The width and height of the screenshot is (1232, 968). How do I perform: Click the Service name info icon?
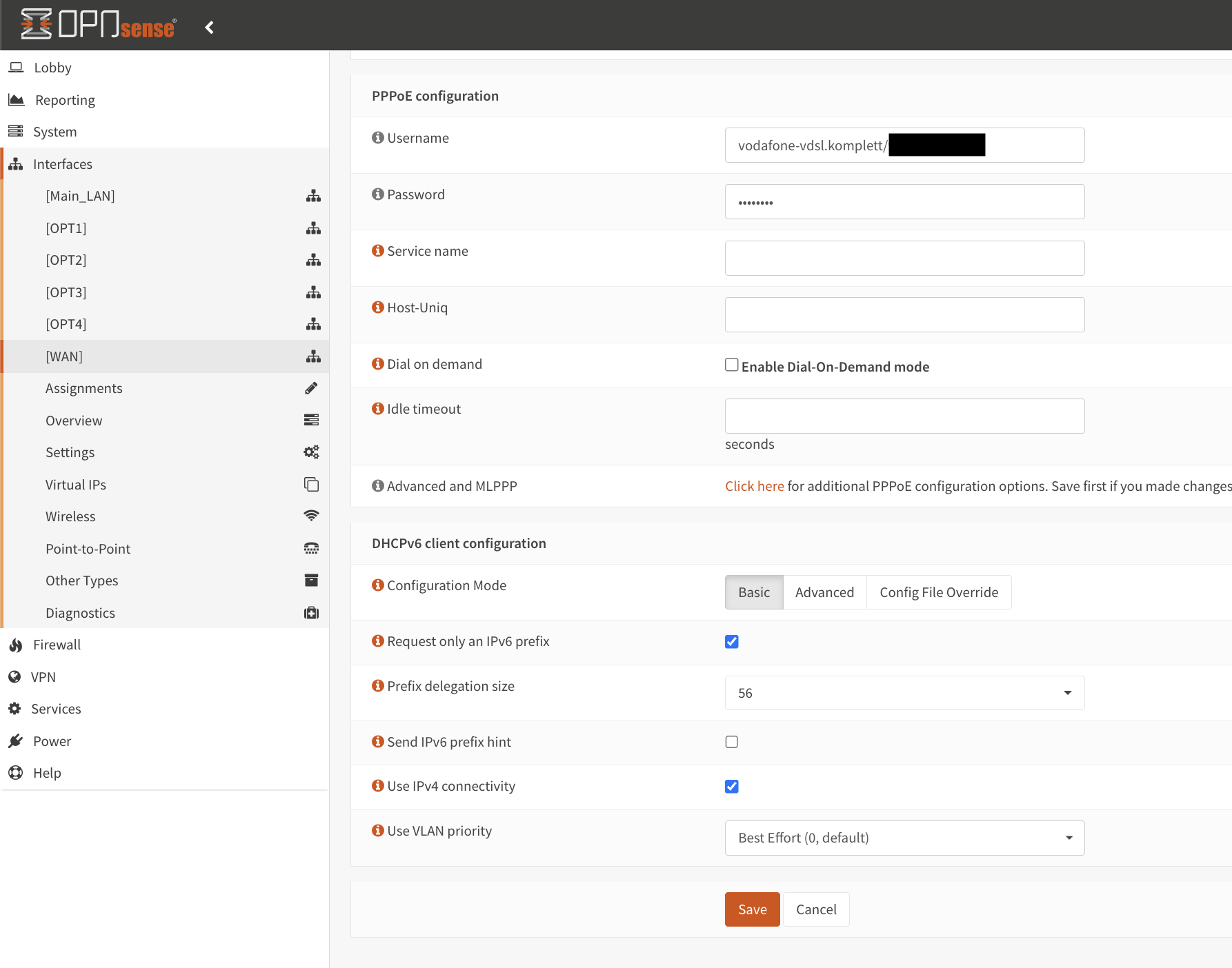377,251
